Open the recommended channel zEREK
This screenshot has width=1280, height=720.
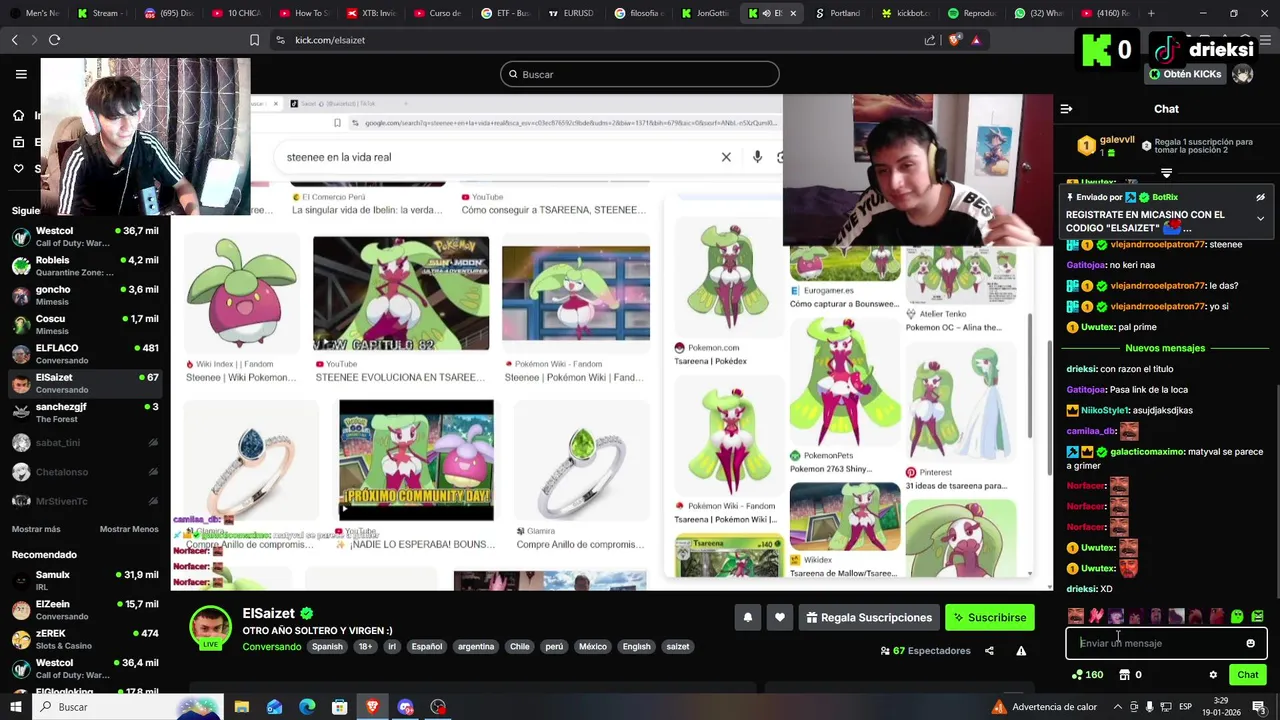click(x=85, y=639)
